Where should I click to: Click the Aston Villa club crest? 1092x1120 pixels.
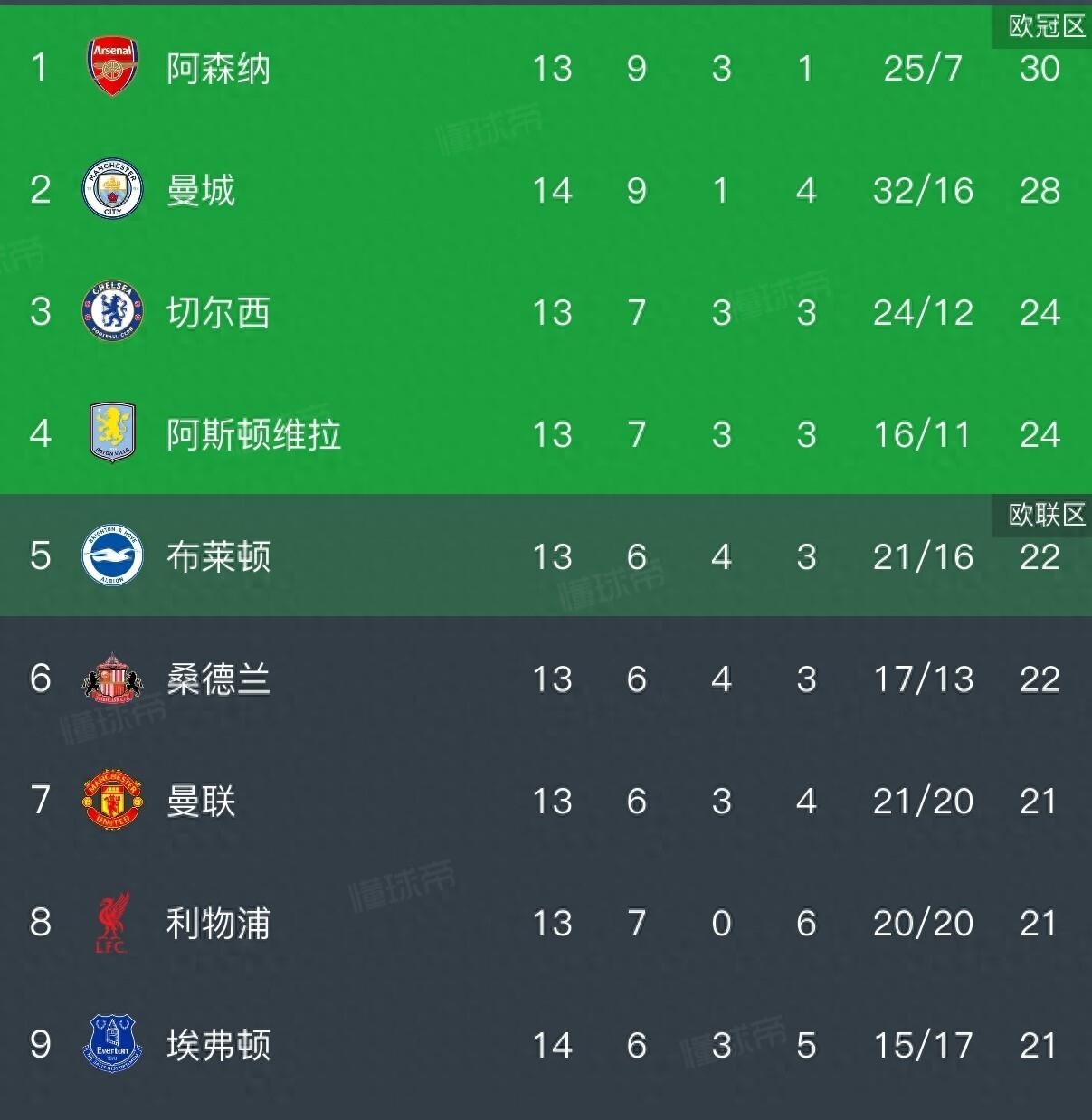tap(112, 433)
